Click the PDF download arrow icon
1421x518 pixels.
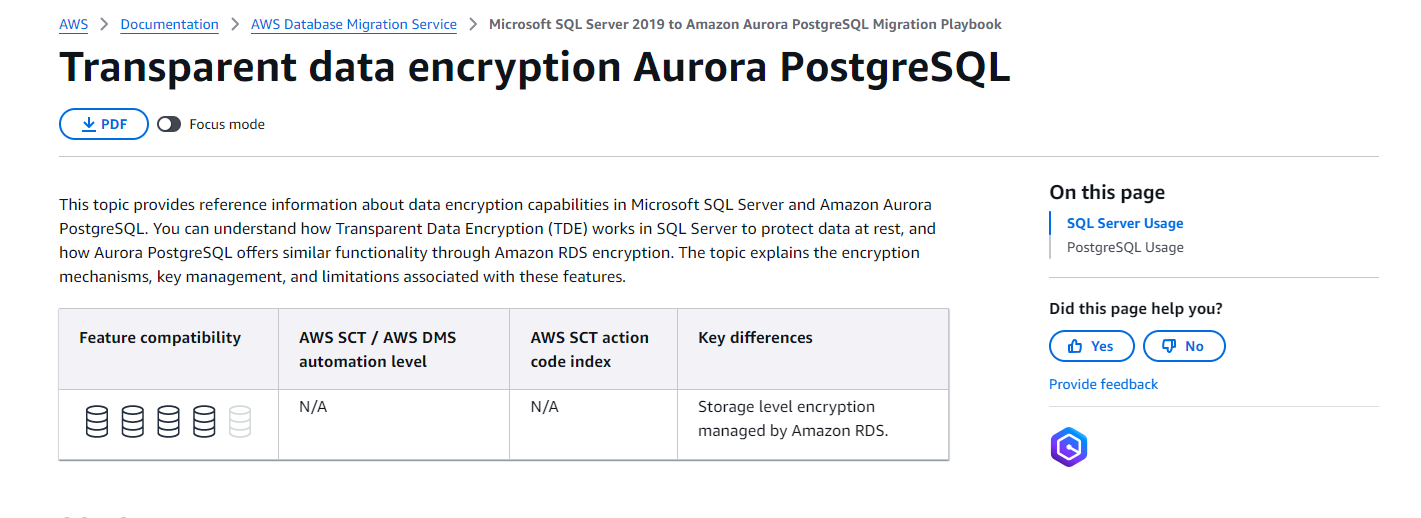tap(89, 124)
